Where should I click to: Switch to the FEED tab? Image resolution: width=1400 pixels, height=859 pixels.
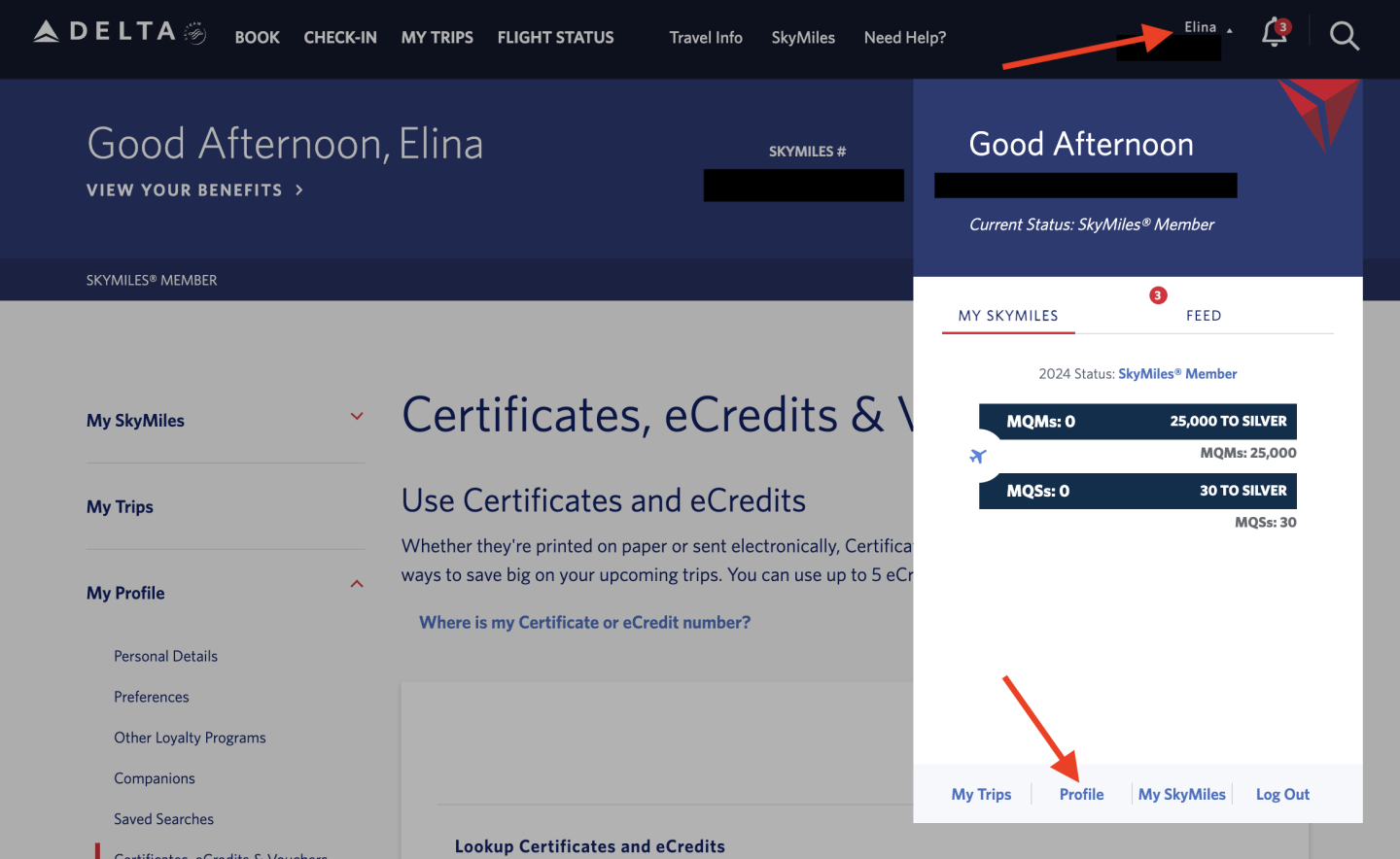point(1204,316)
